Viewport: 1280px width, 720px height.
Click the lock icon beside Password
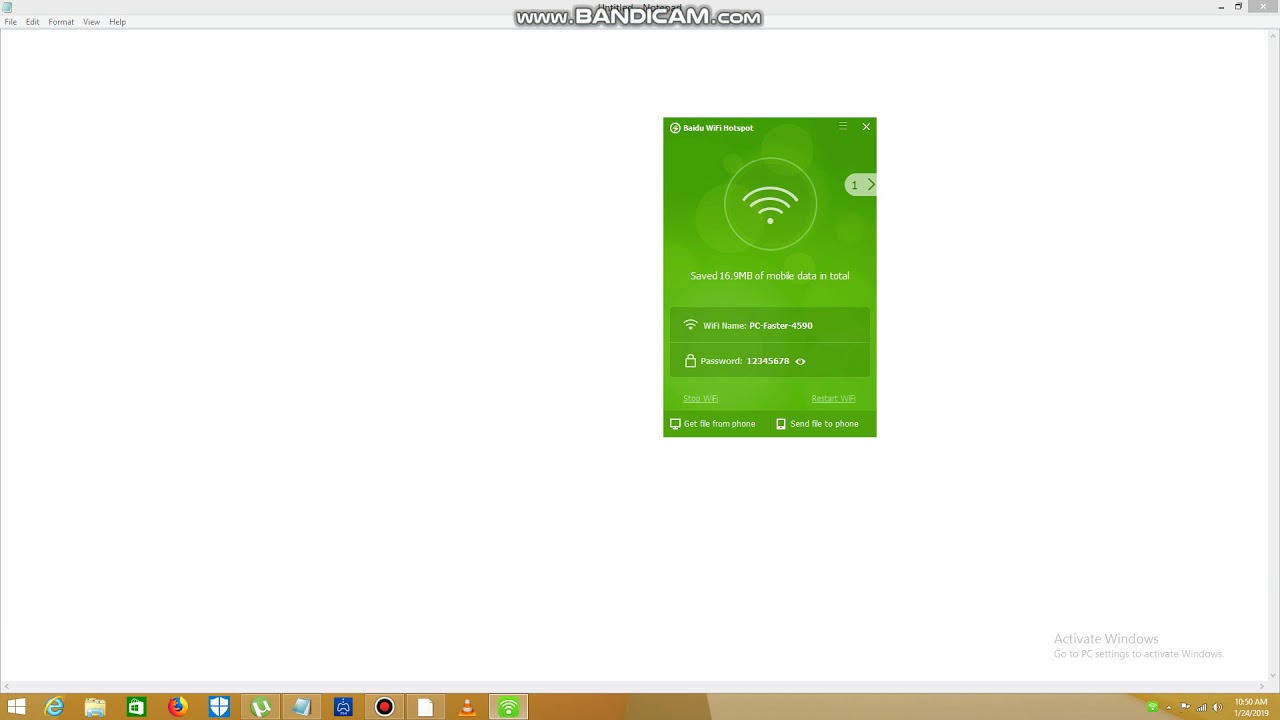(690, 361)
